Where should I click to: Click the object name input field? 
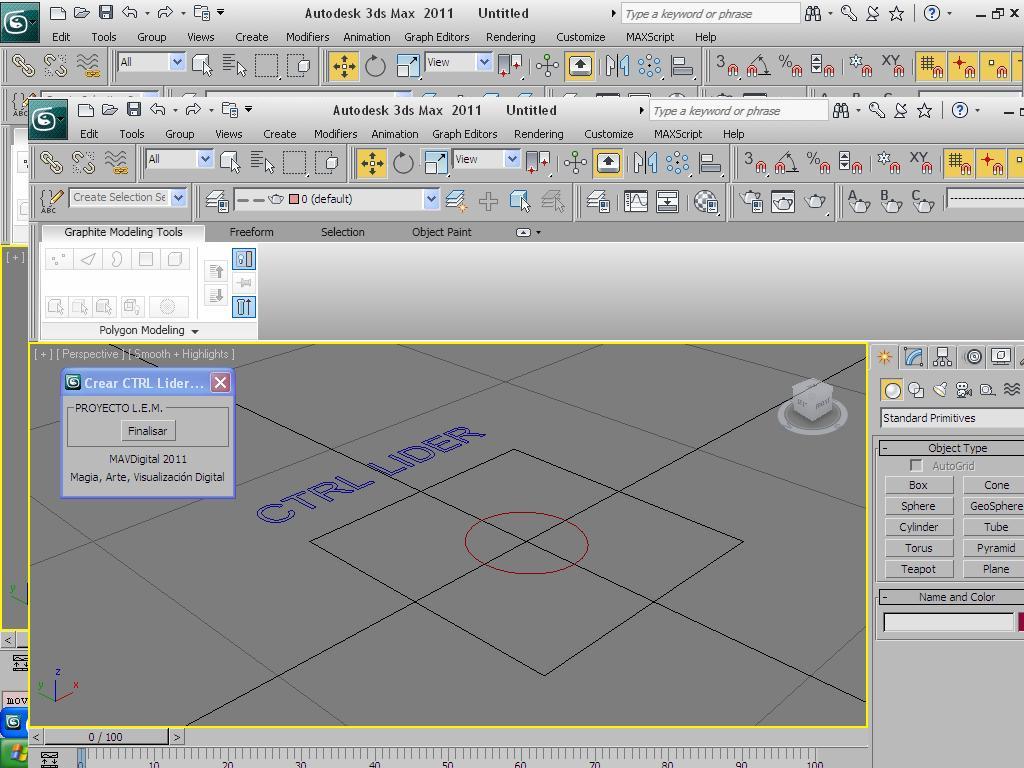pos(948,622)
